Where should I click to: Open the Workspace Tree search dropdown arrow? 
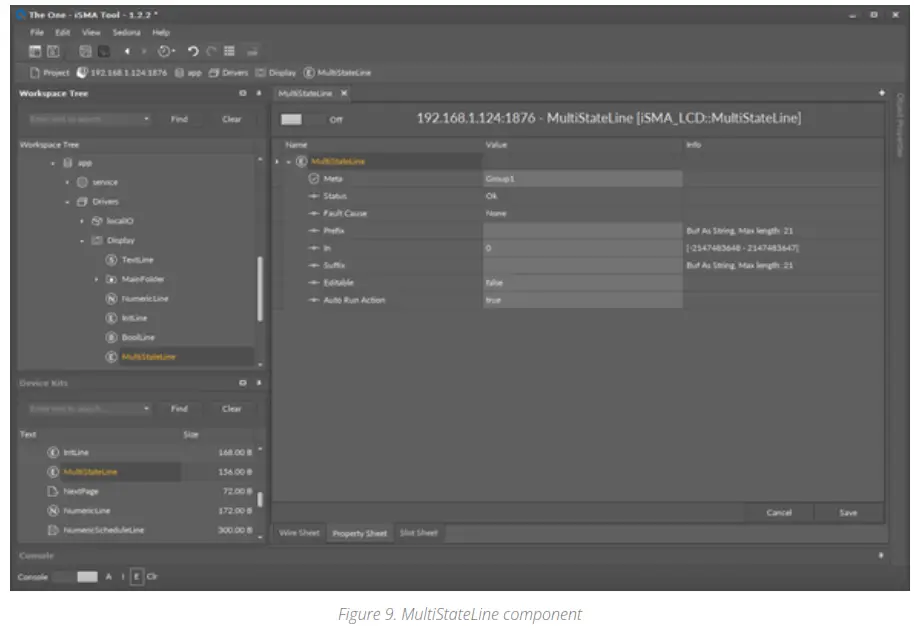147,119
